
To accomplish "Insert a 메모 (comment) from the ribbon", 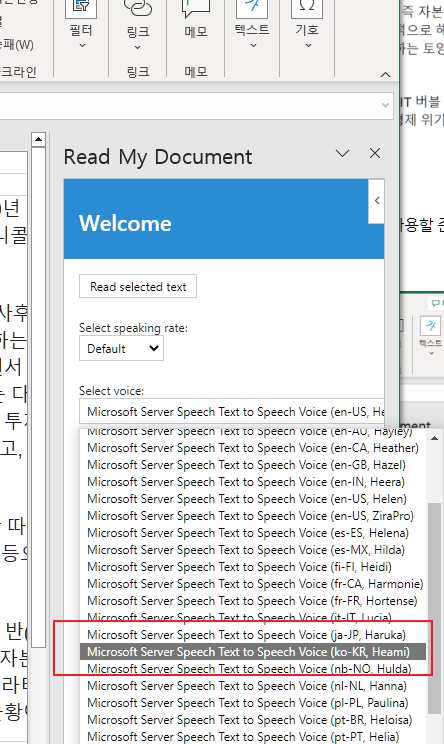I will tap(195, 21).
